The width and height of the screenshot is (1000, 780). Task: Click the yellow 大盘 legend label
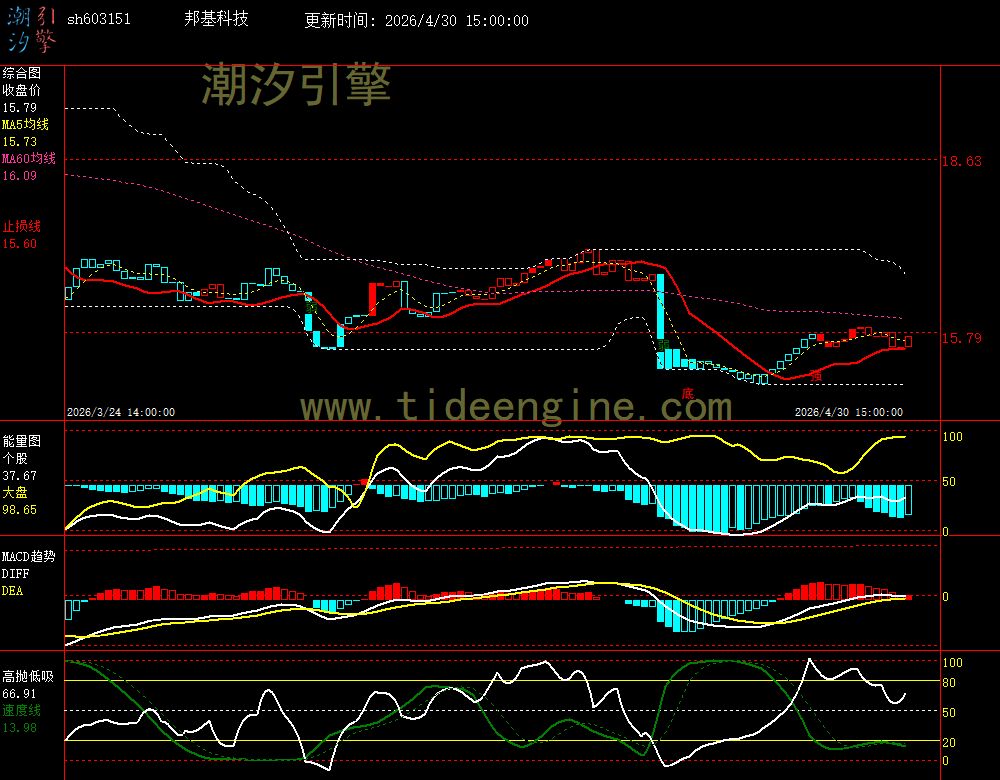[x=15, y=492]
